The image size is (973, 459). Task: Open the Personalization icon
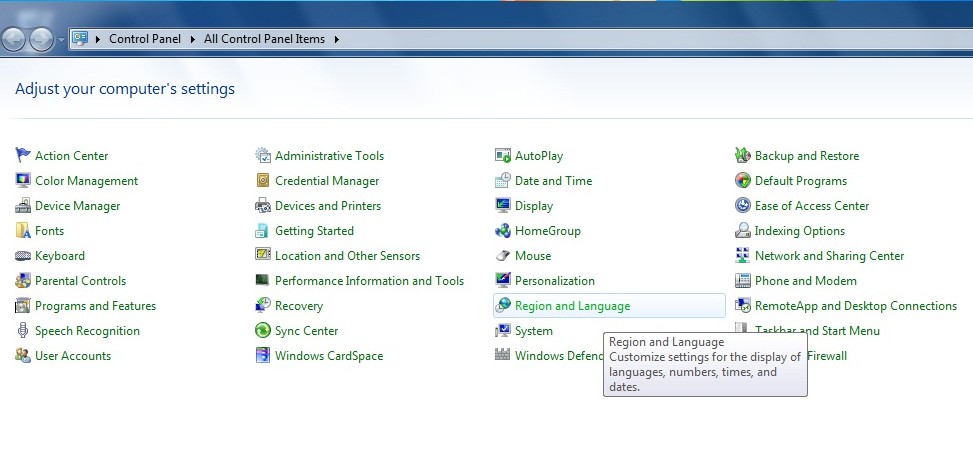pyautogui.click(x=503, y=280)
